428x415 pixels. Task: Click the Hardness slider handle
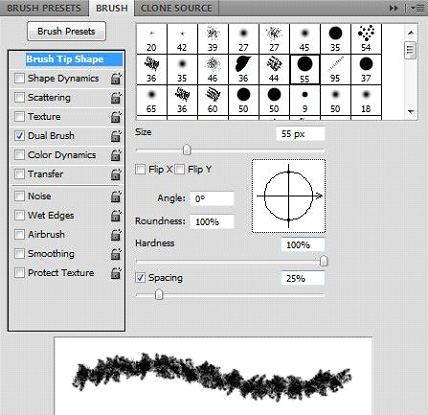(324, 261)
